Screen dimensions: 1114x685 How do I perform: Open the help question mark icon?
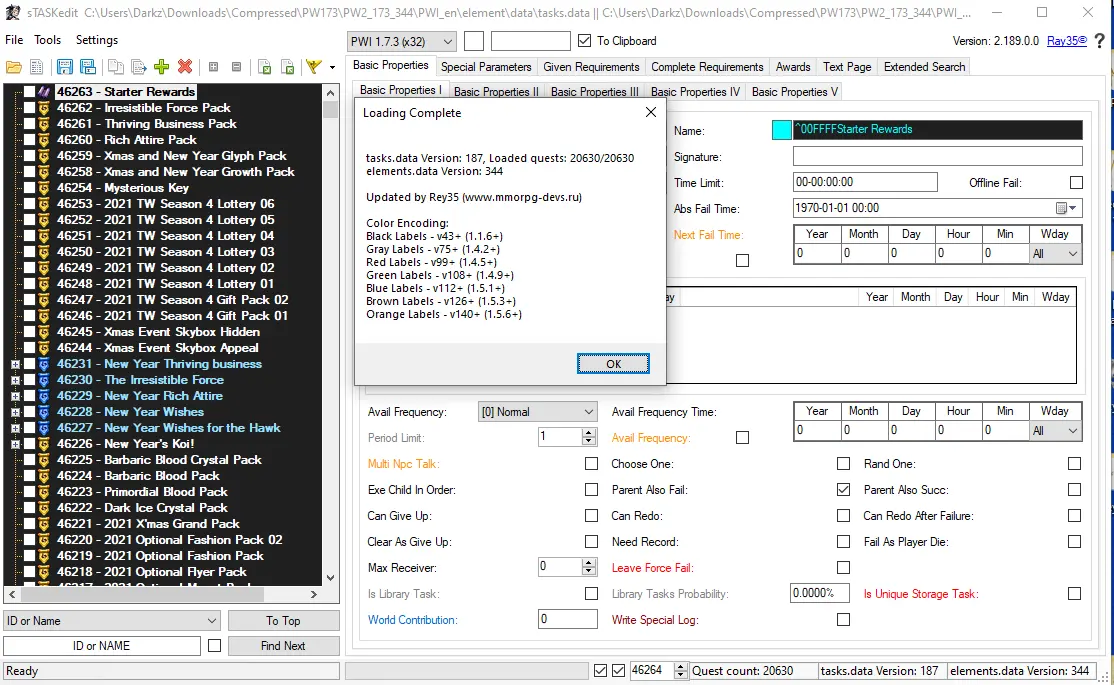coord(1100,41)
